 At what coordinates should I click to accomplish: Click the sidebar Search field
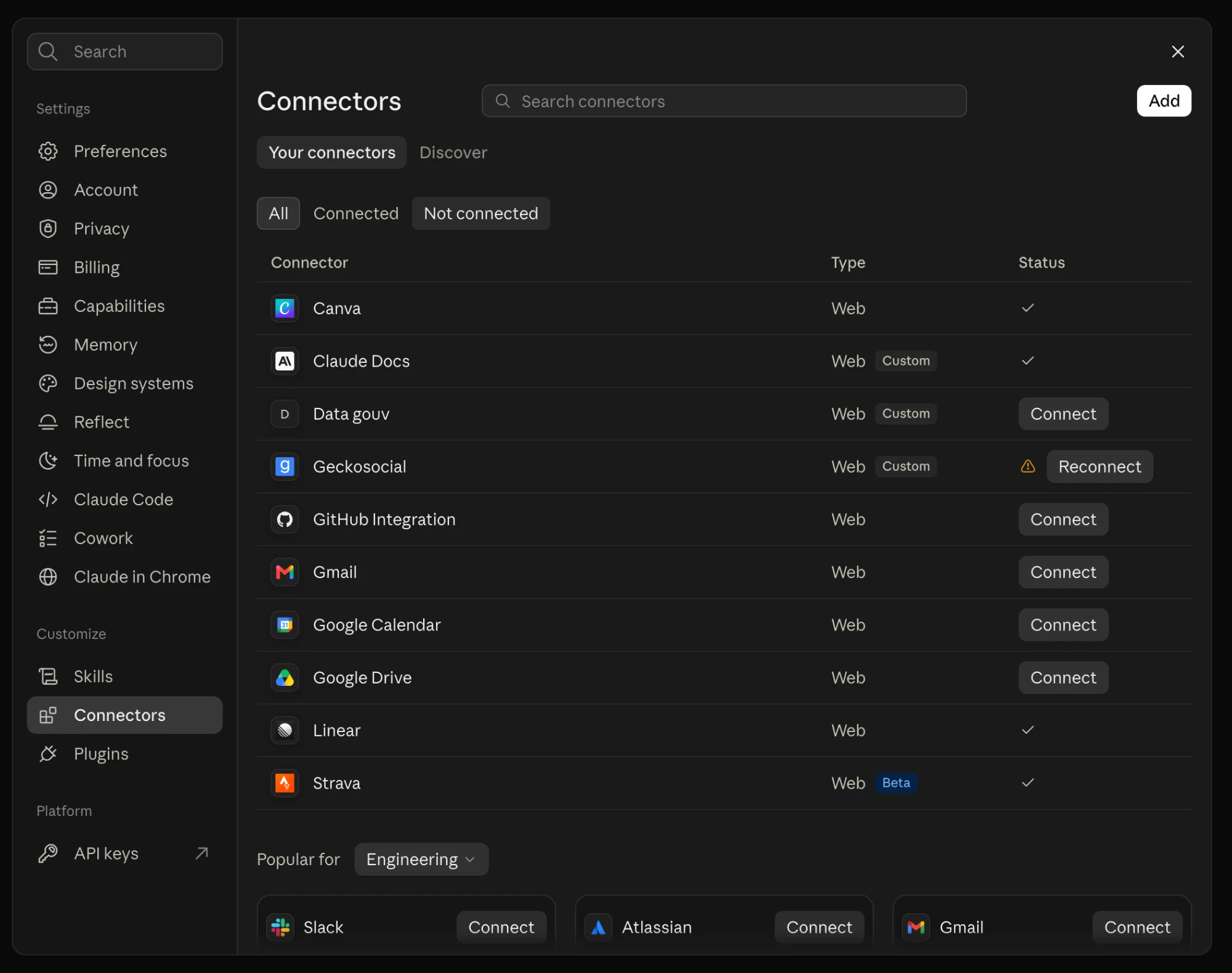(x=125, y=52)
